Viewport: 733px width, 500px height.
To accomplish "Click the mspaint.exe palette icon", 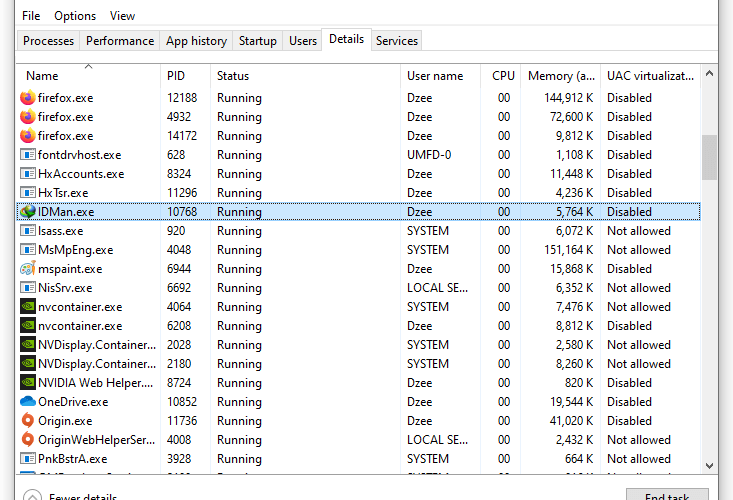I will pos(28,269).
